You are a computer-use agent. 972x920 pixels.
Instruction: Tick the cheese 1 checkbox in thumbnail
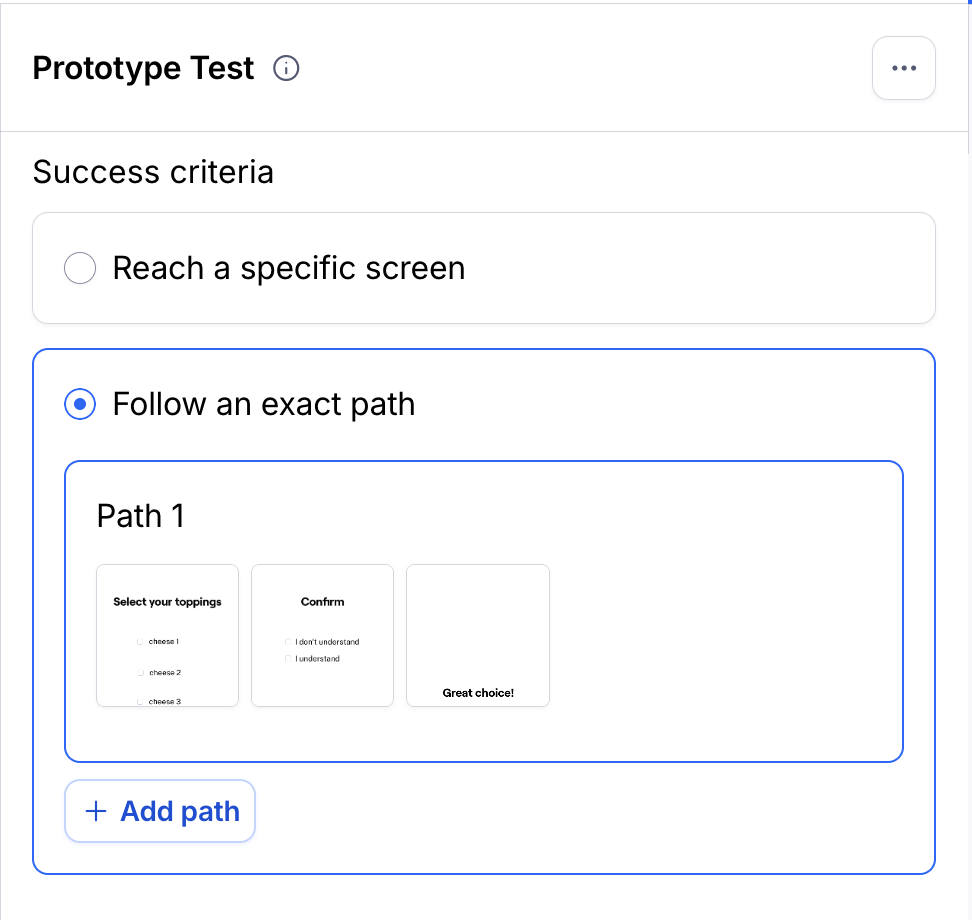[140, 642]
